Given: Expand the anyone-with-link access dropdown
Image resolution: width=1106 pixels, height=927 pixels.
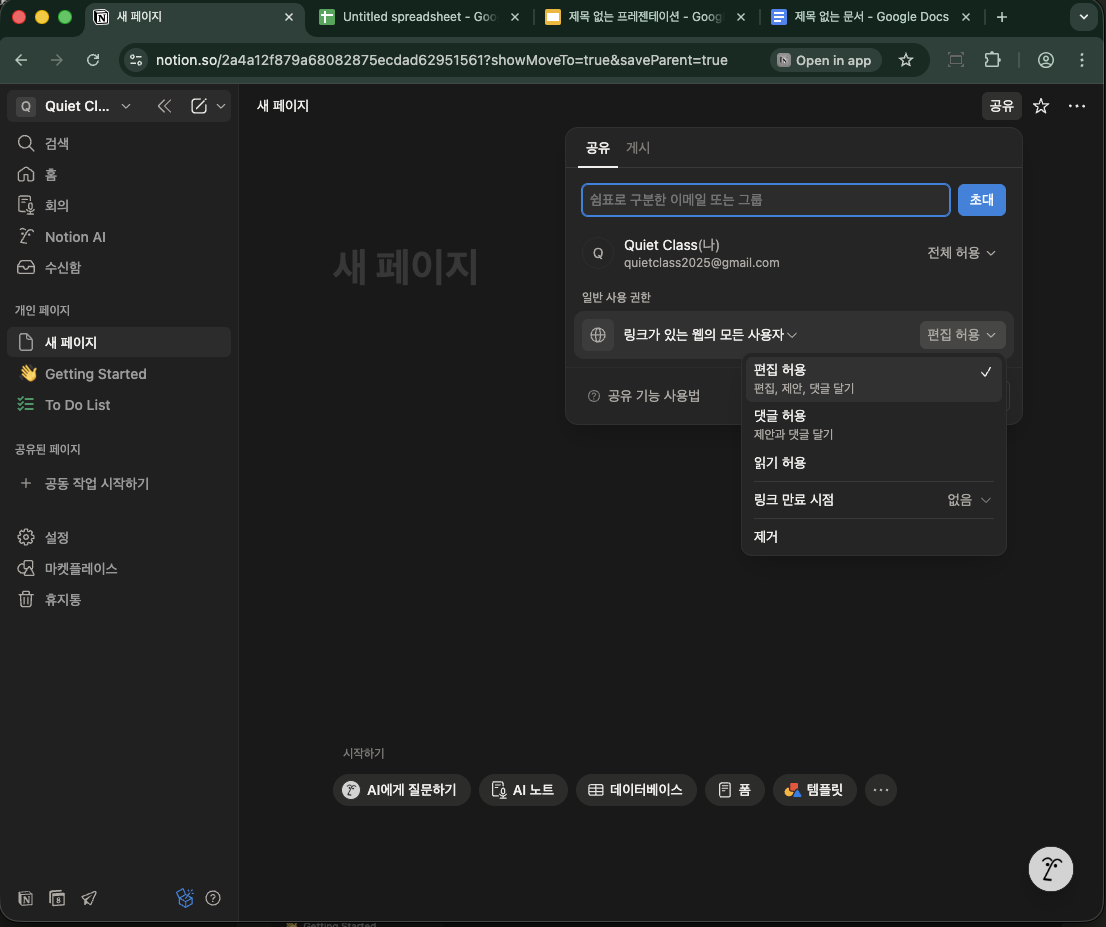Looking at the screenshot, I should click(x=710, y=335).
